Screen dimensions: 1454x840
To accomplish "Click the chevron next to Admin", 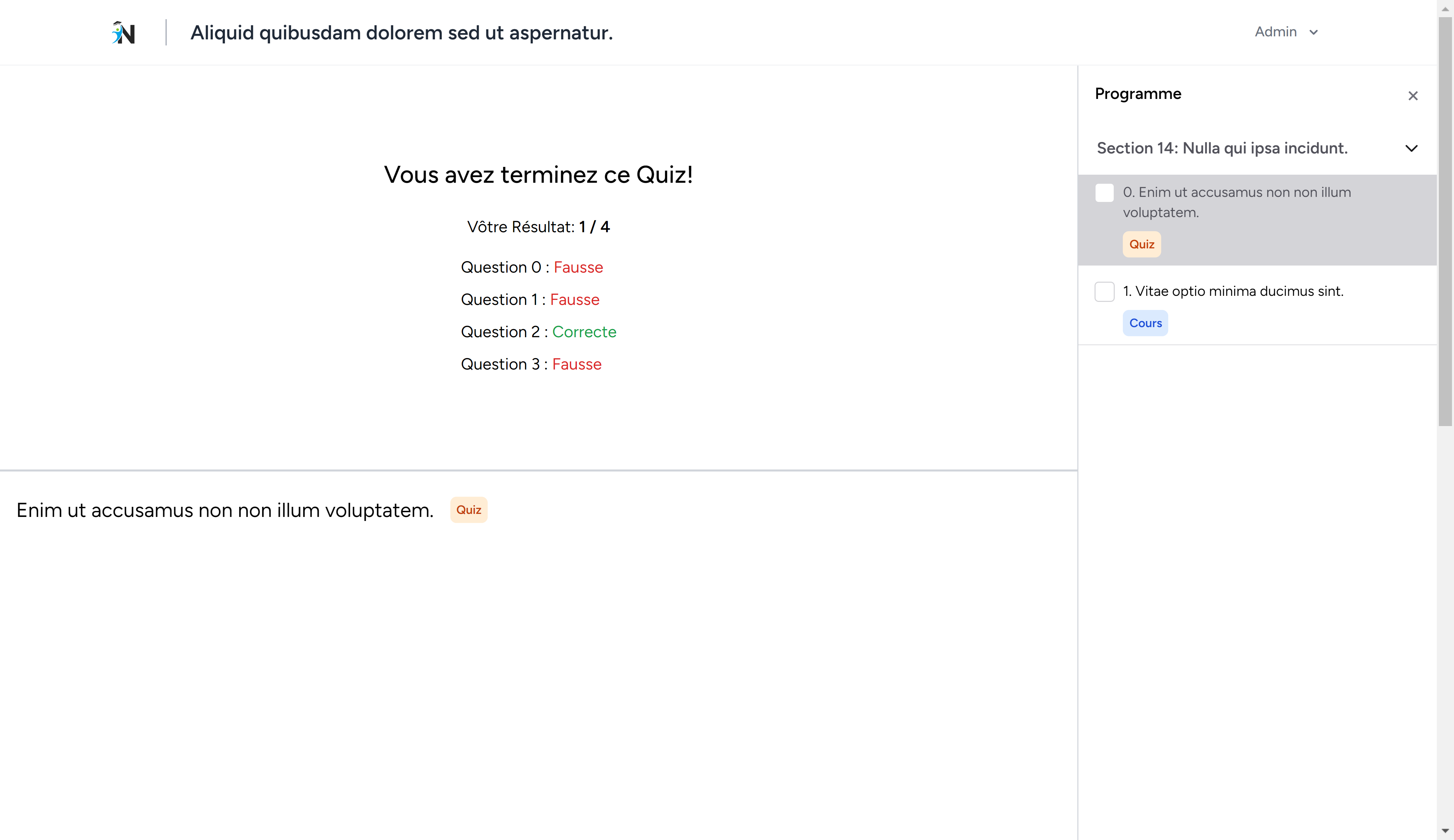I will click(x=1314, y=33).
